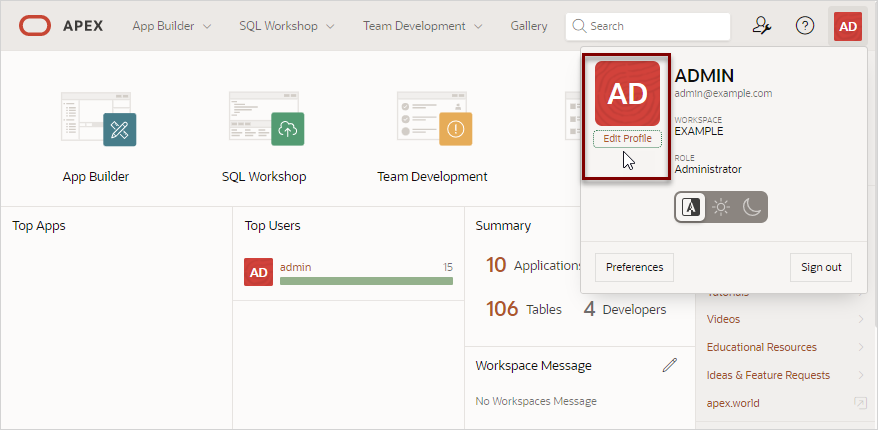Switch to dark theme mode
The height and width of the screenshot is (430, 878).
pyautogui.click(x=751, y=207)
